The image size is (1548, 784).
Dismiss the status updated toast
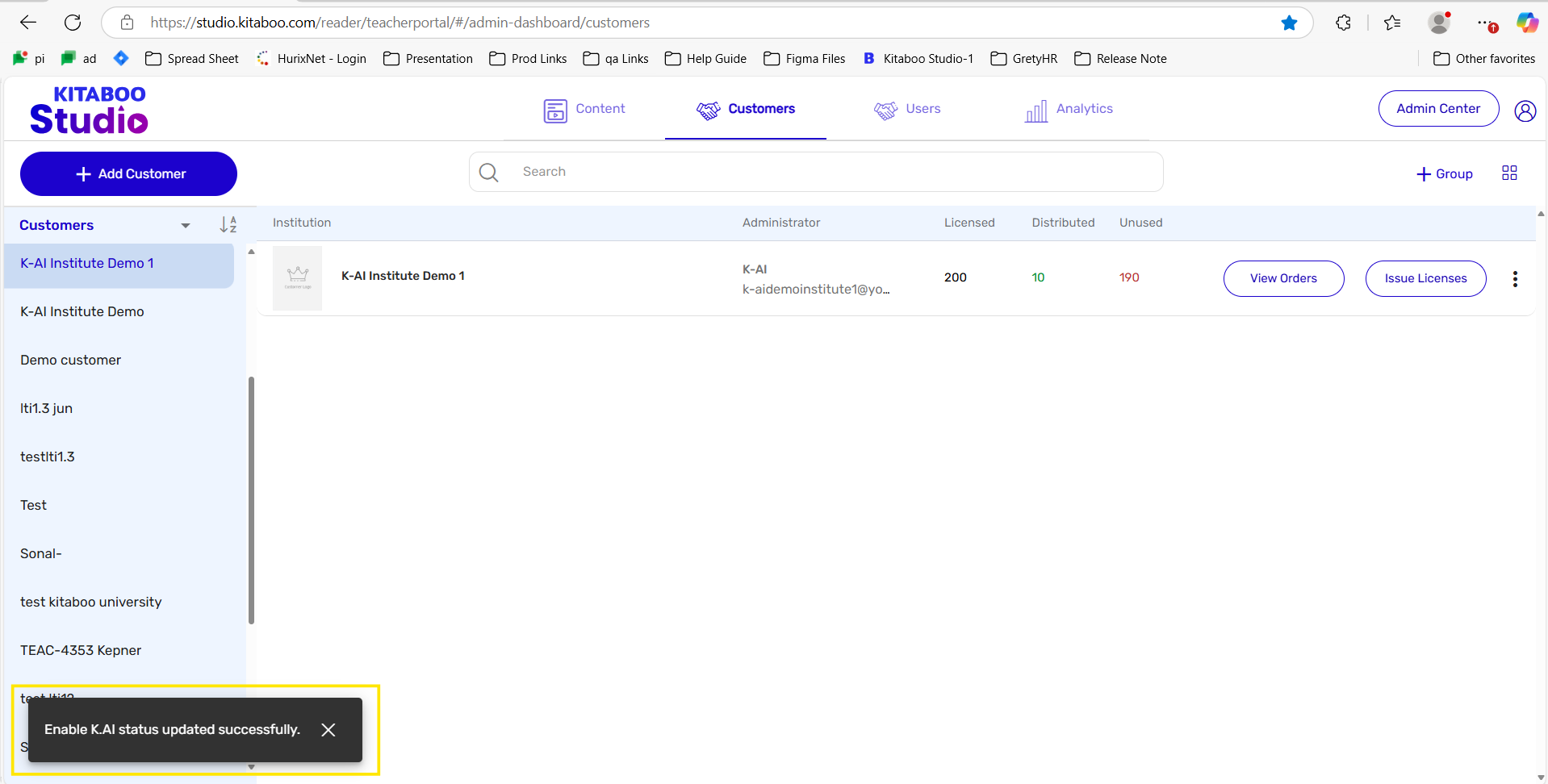328,730
